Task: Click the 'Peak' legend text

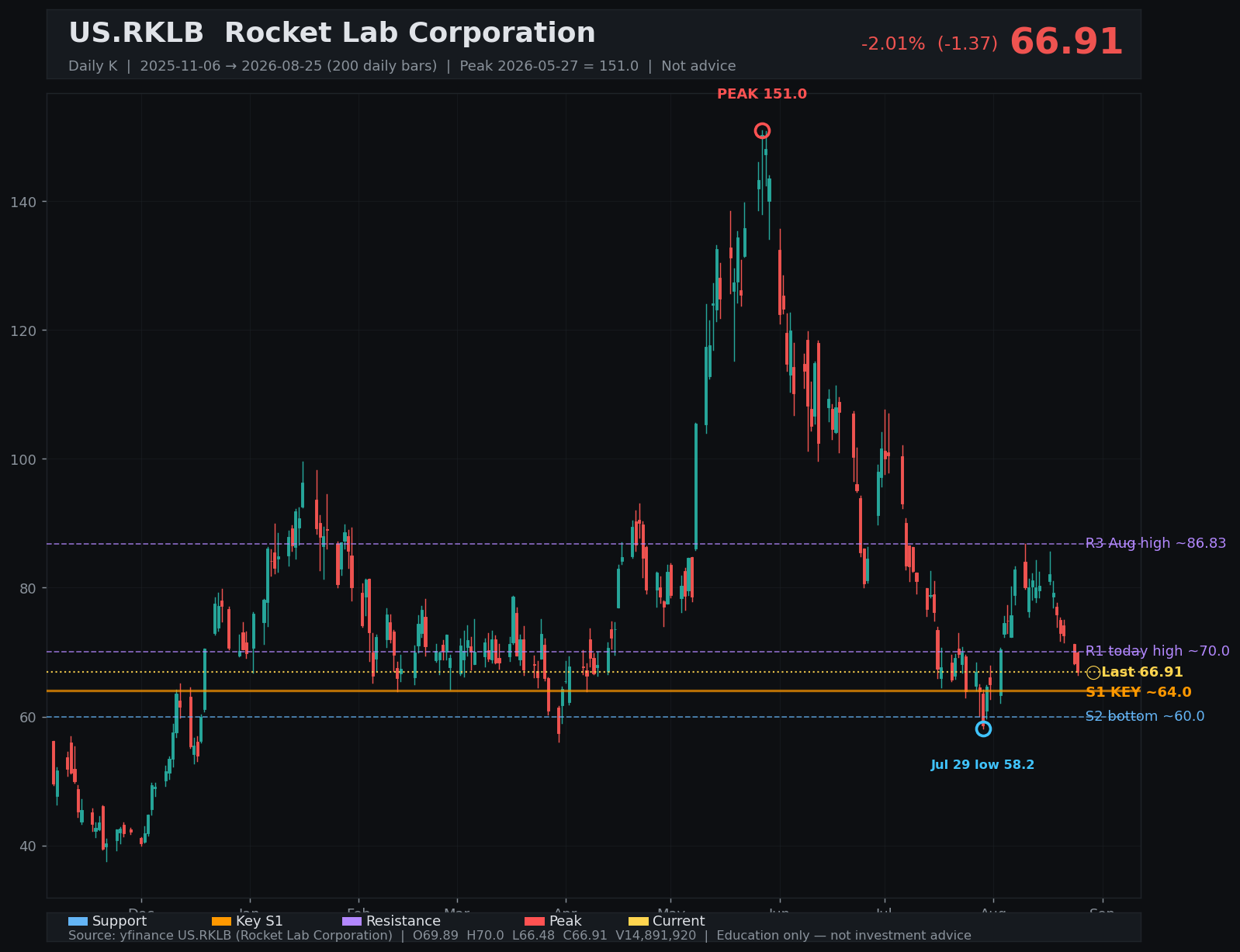Action: tap(565, 921)
